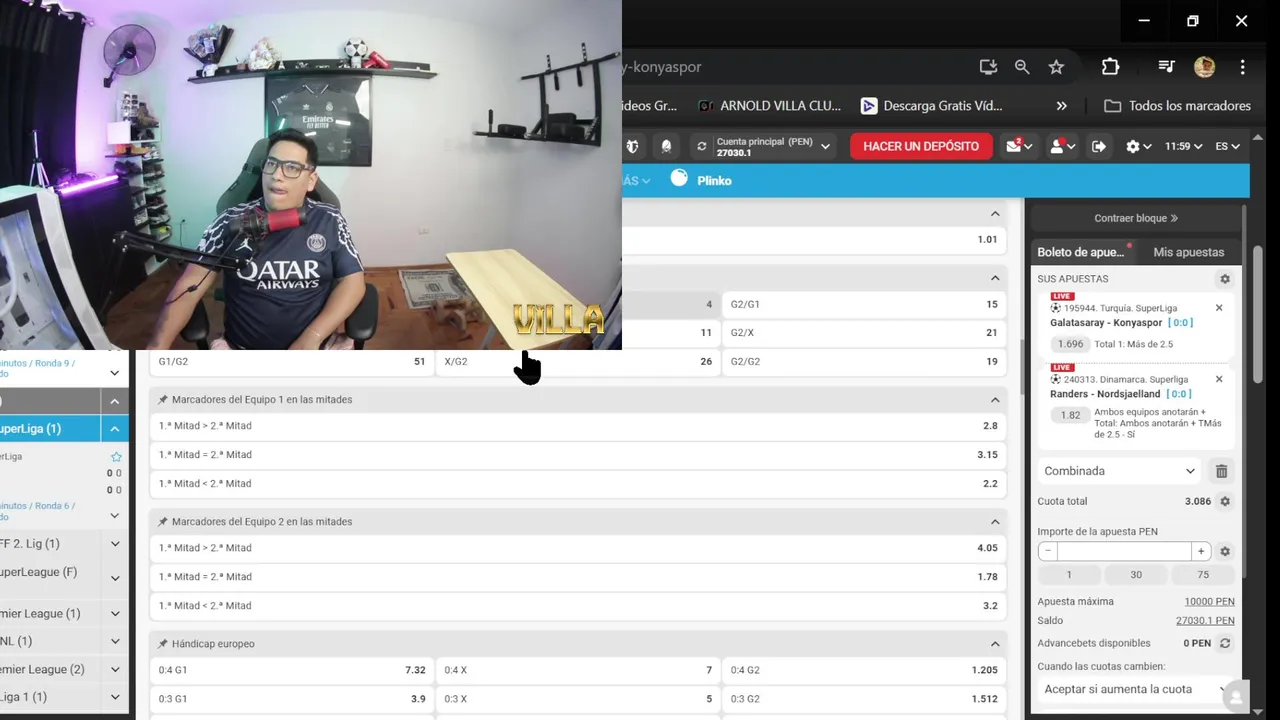1280x720 pixels.
Task: Open the Descarga Gratis Víd... bookmark
Action: 931,106
